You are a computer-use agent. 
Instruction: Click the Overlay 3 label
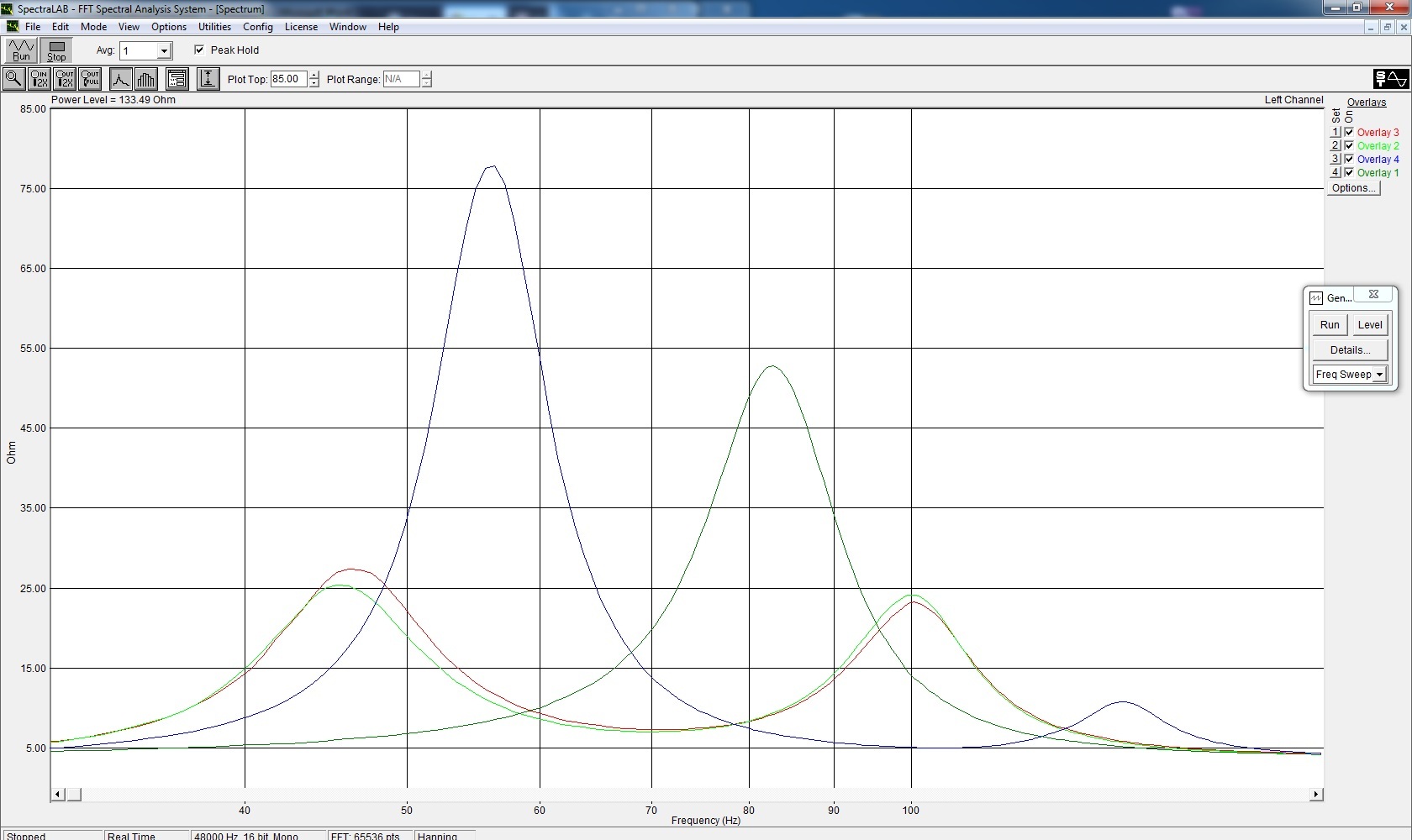pos(1378,133)
